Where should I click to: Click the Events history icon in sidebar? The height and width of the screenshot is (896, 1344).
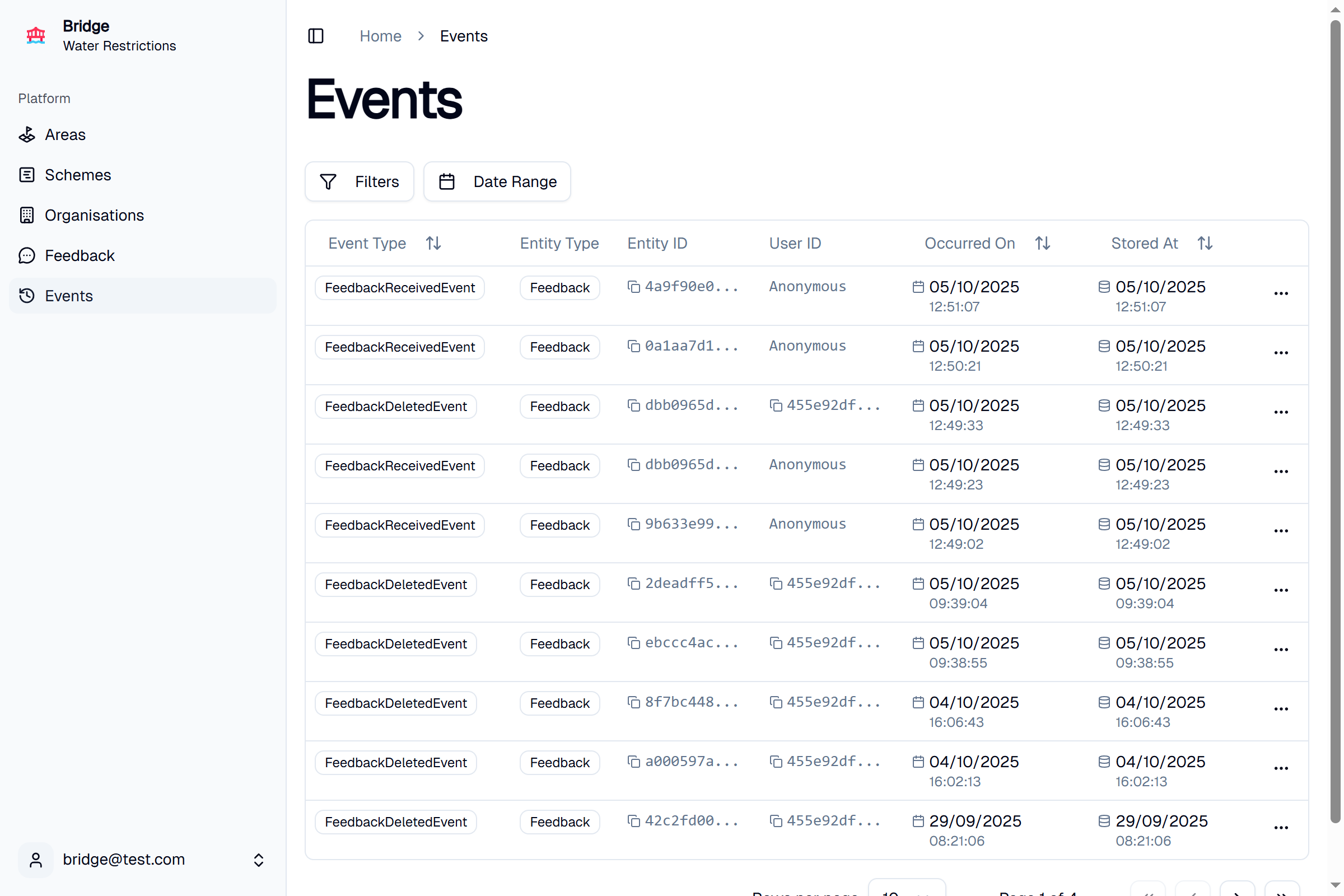[x=26, y=296]
